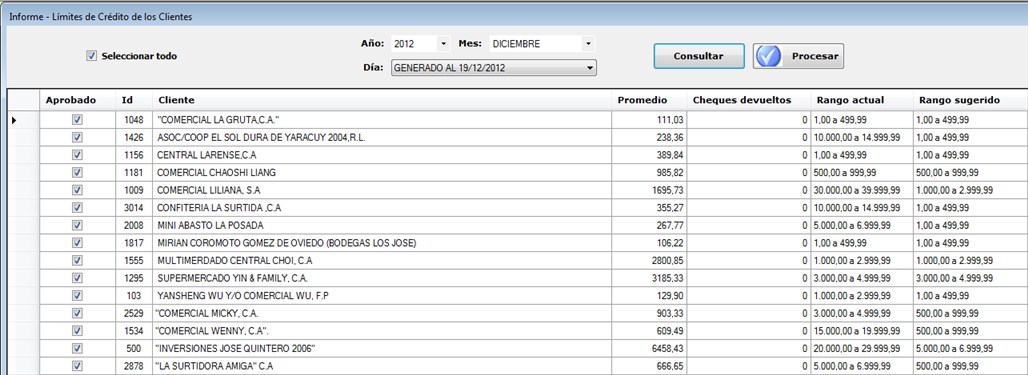The width and height of the screenshot is (1028, 375).
Task: Click Rango sugerido 5.000,00 a 6.999,99
Action: click(970, 348)
